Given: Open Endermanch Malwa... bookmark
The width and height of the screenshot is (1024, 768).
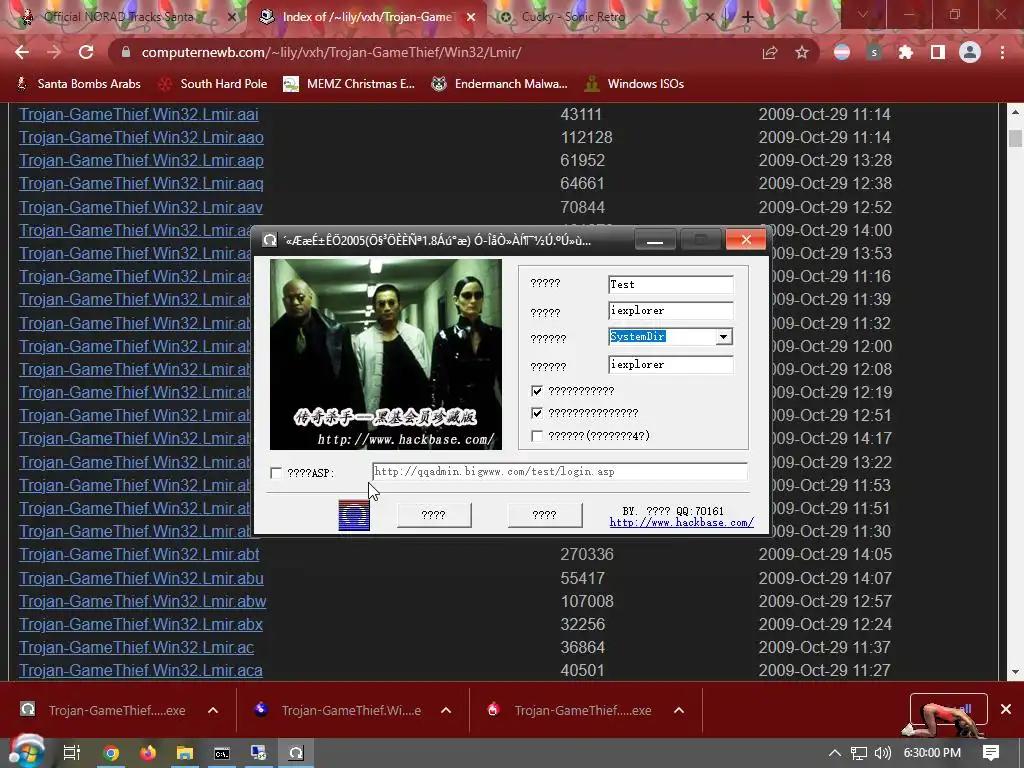Looking at the screenshot, I should tap(500, 84).
